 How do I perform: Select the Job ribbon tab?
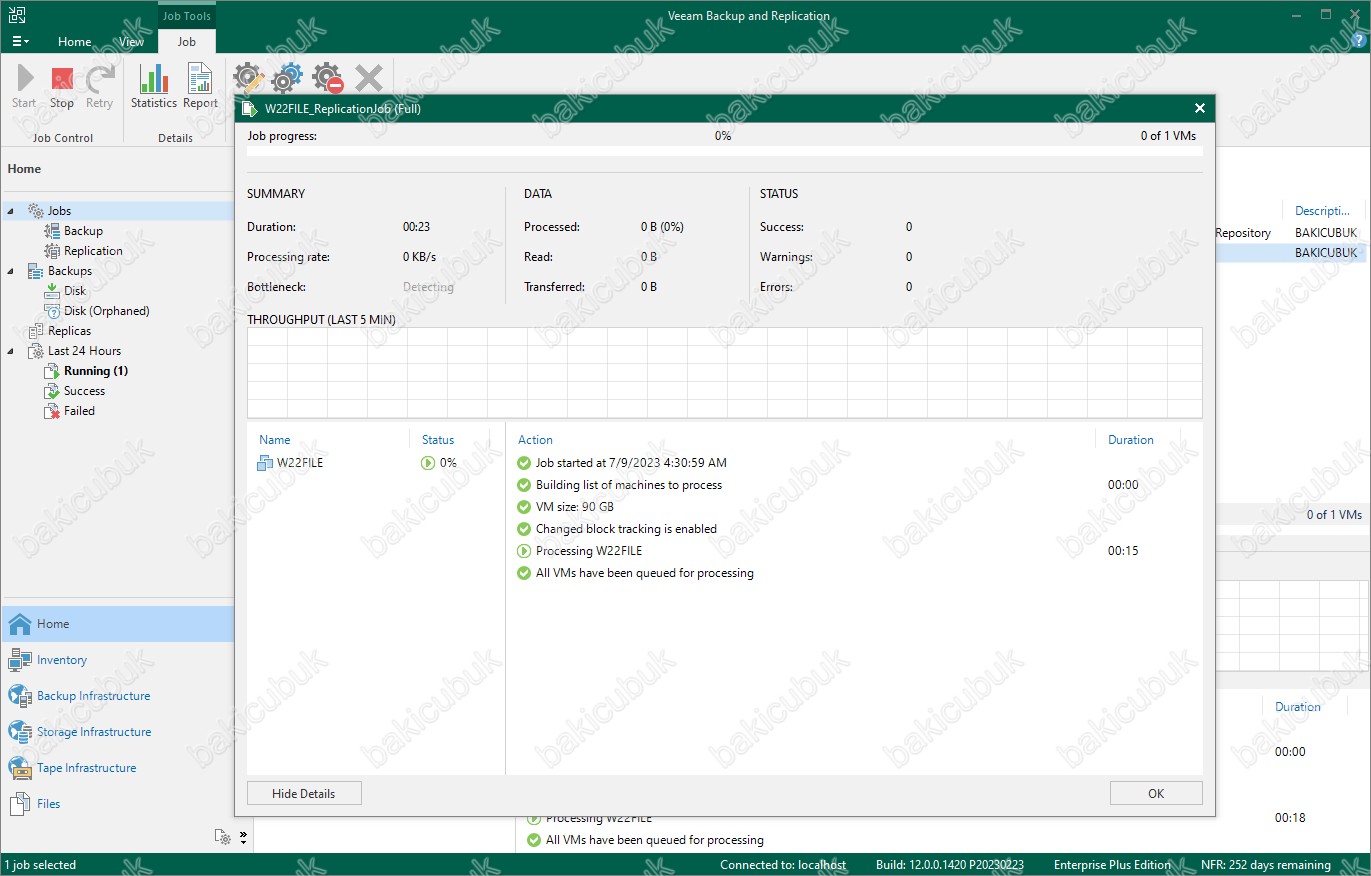click(187, 42)
